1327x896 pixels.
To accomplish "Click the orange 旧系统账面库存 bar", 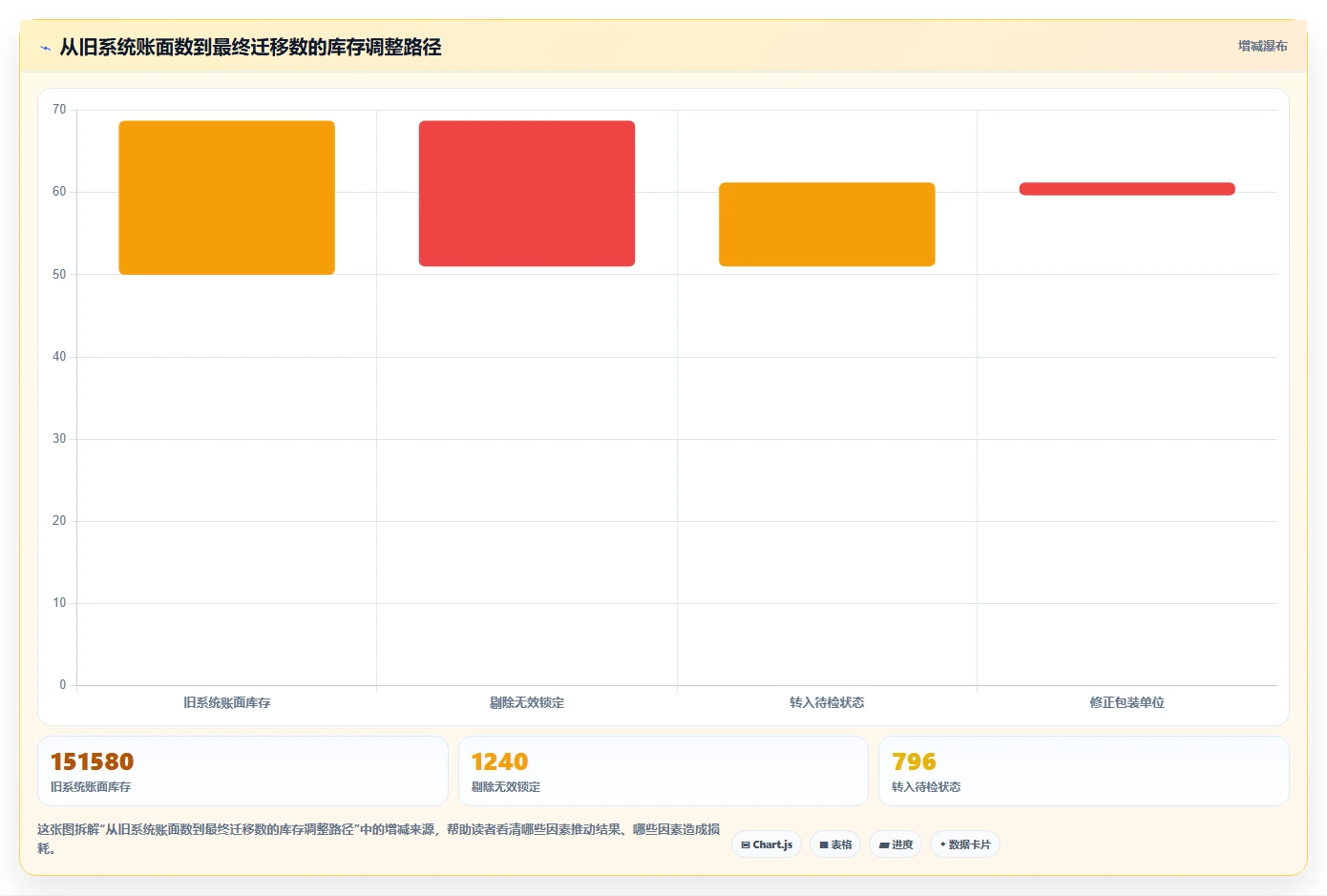I will 226,198.
